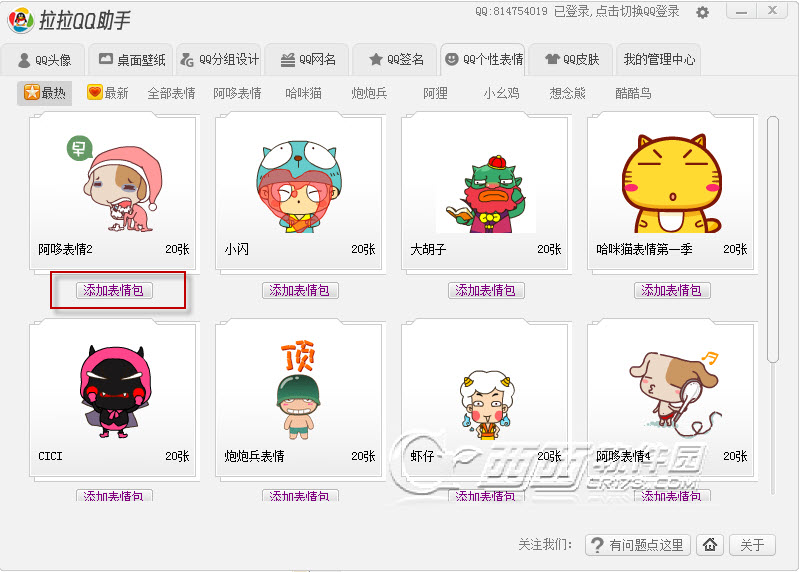Click the 关于 button
Viewport: 799px width, 572px height.
pos(752,545)
